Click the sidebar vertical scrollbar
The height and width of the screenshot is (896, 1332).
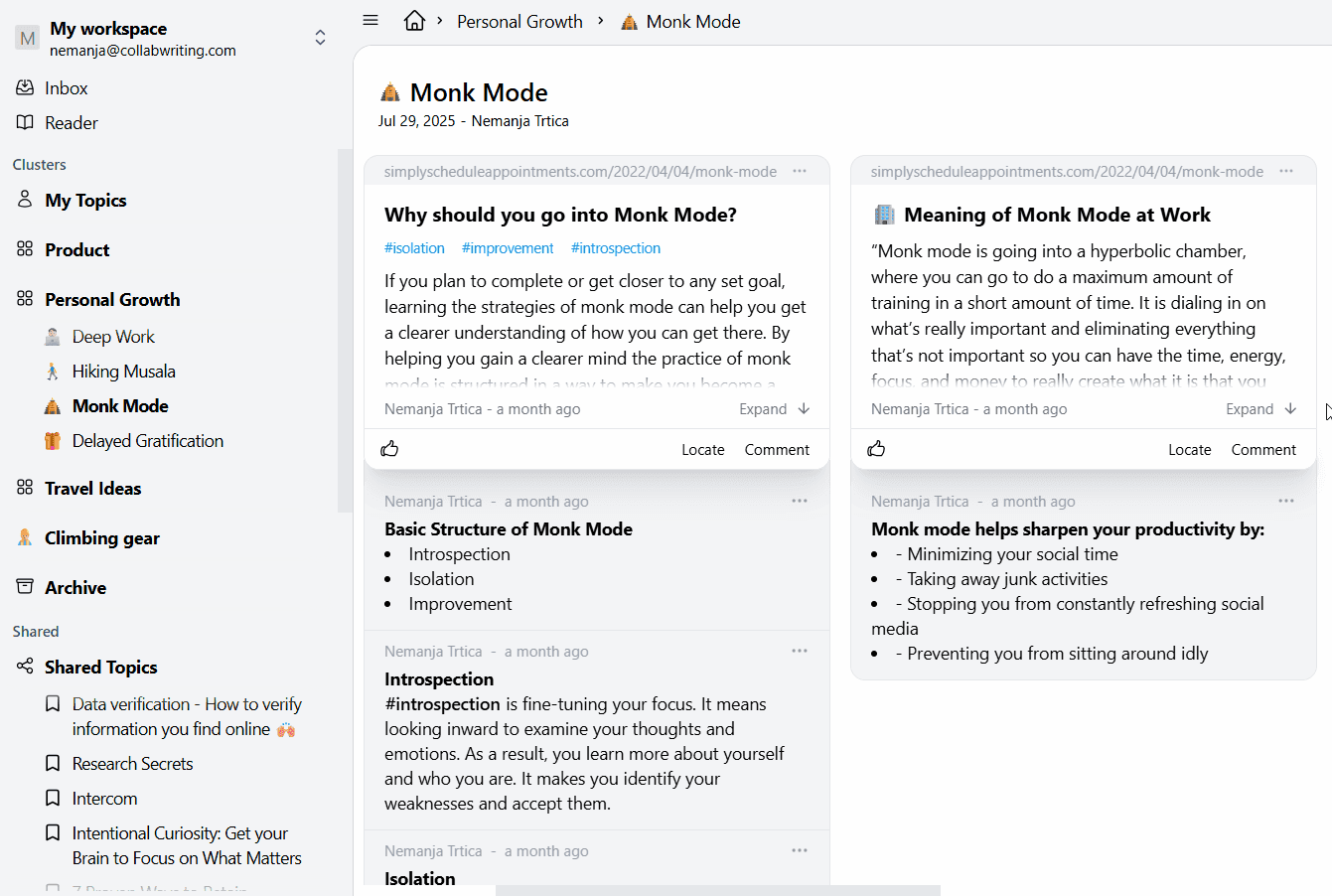(345, 331)
